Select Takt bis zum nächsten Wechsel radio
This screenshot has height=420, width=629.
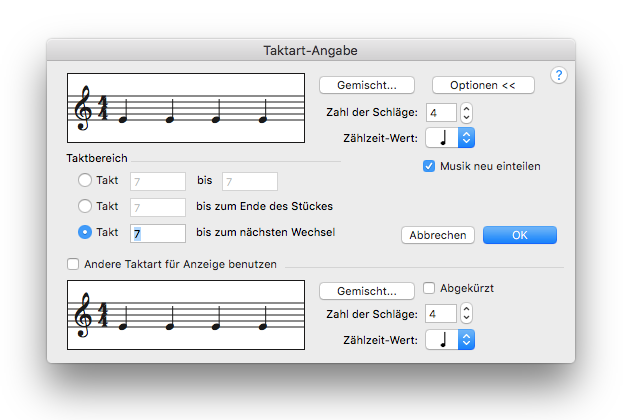pos(84,232)
